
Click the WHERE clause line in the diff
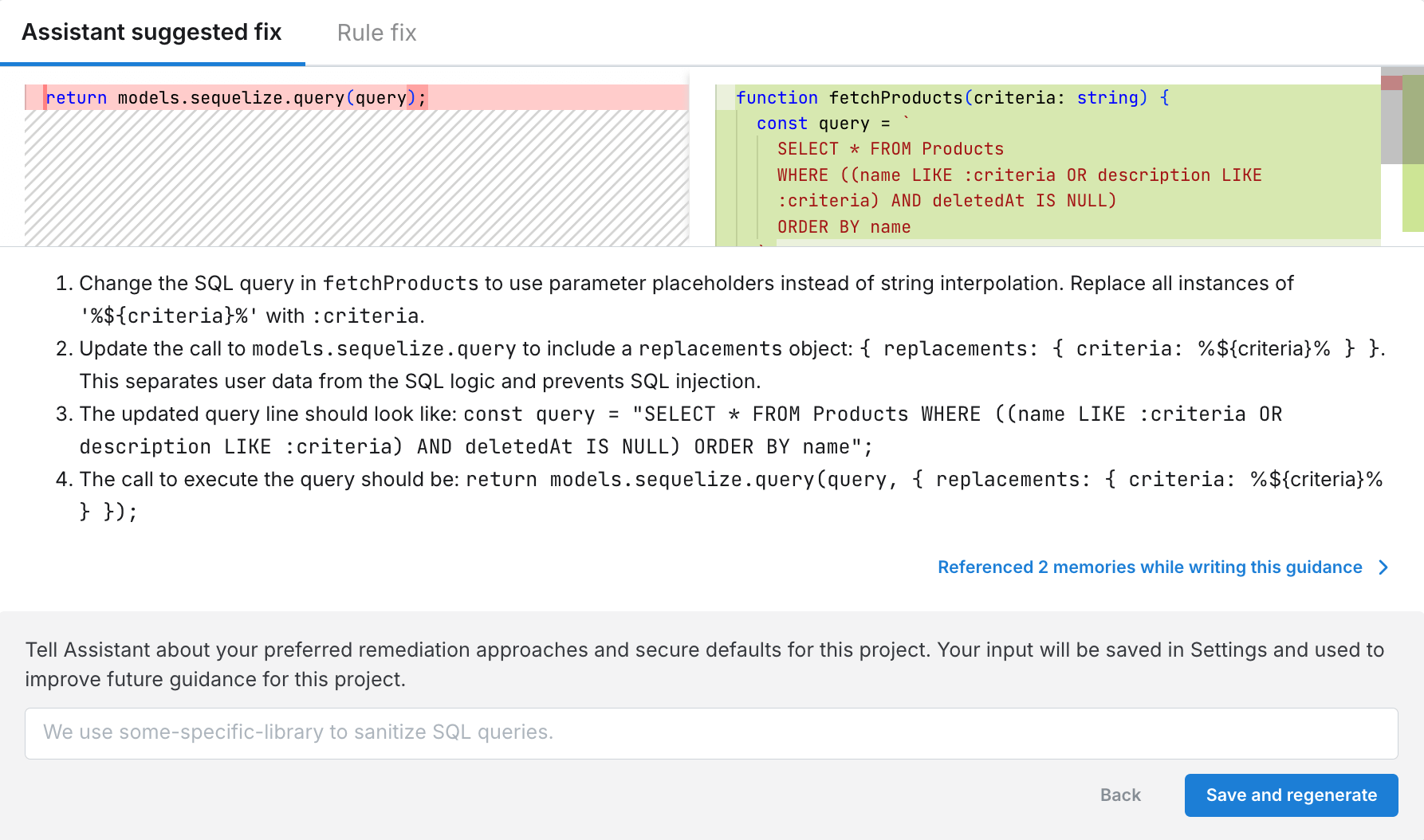point(1019,175)
